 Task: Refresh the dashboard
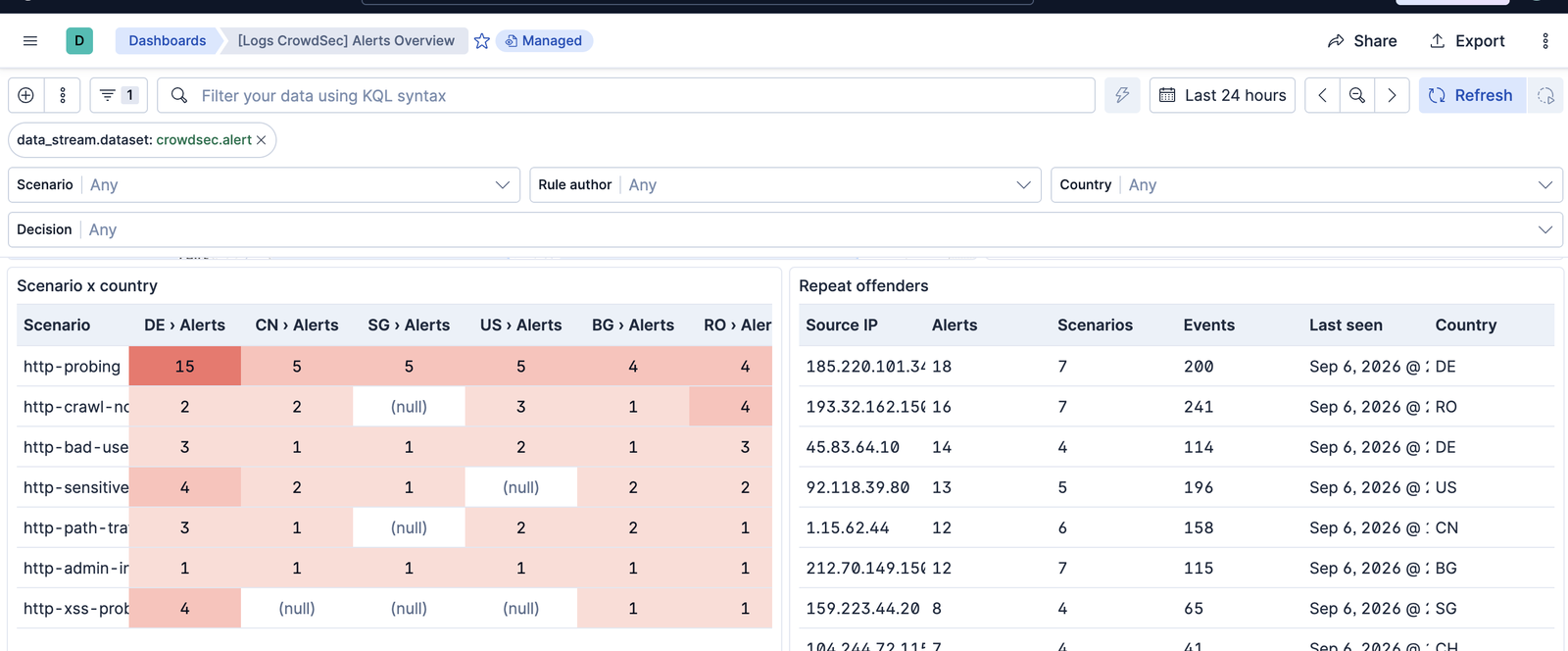[x=1472, y=95]
